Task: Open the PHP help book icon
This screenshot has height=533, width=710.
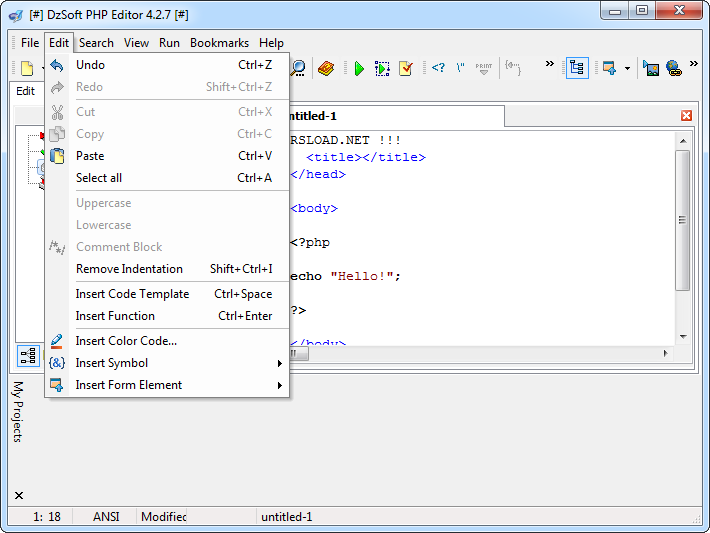Action: (326, 68)
